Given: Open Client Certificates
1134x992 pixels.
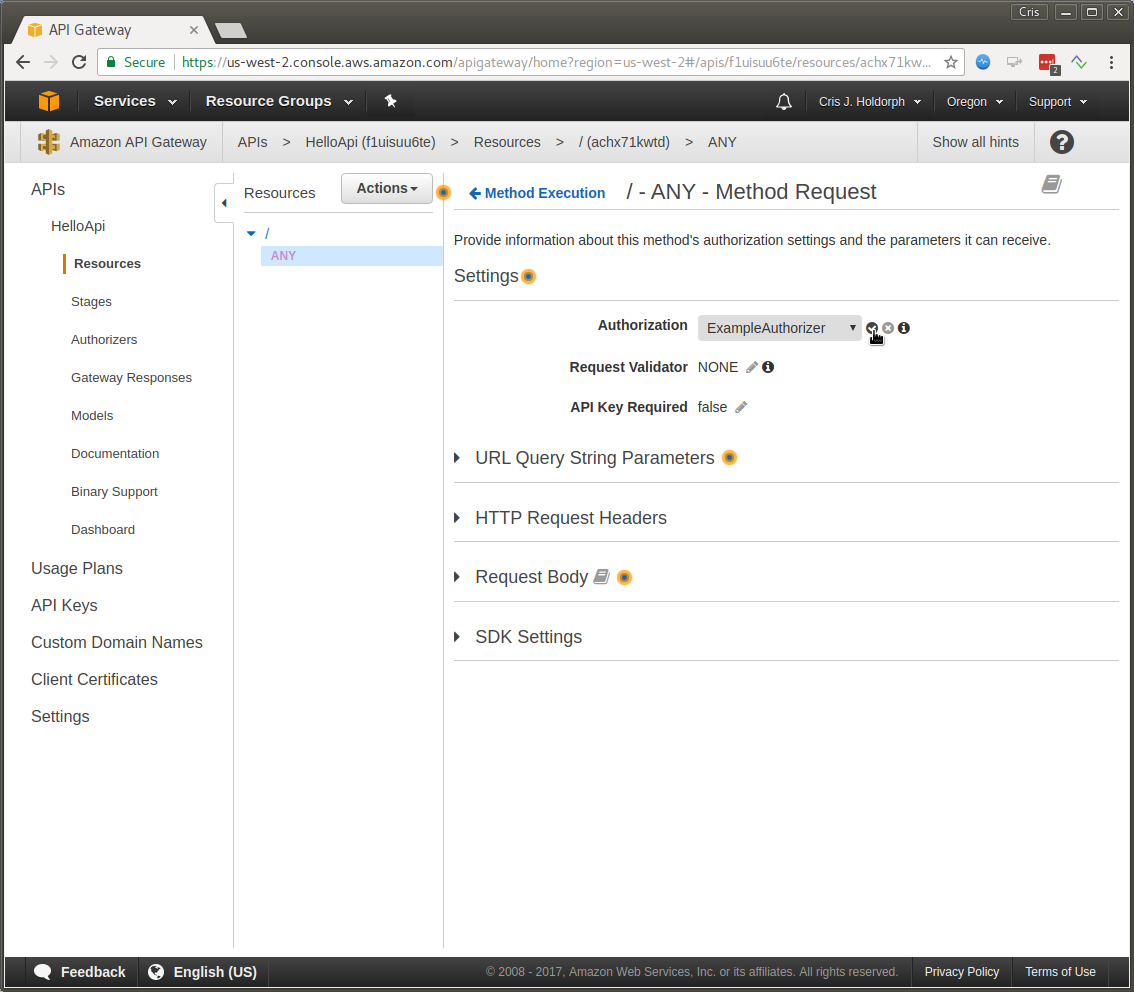Looking at the screenshot, I should pos(94,680).
